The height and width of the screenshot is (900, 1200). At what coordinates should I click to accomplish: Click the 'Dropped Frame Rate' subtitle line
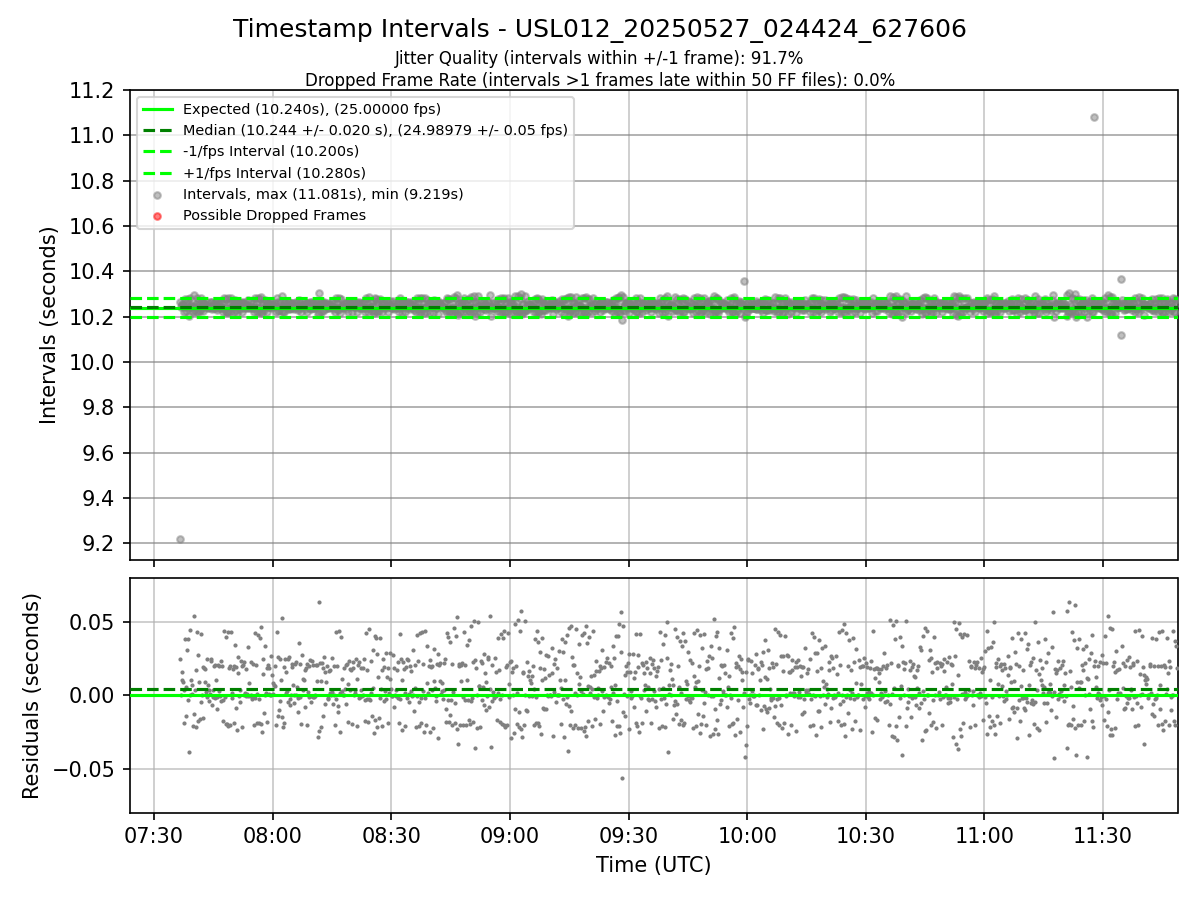[600, 80]
